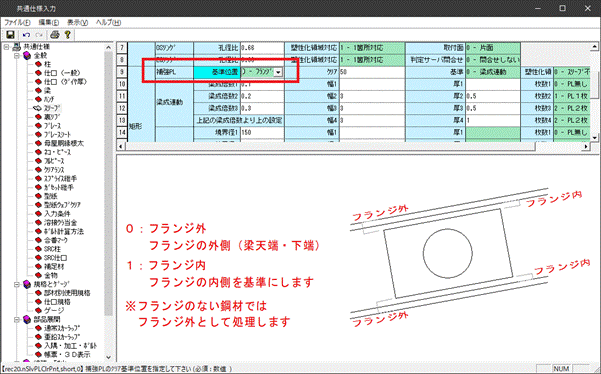This screenshot has width=601, height=374.
Task: Click the Redo arrow toolbar icon
Action: pos(39,35)
